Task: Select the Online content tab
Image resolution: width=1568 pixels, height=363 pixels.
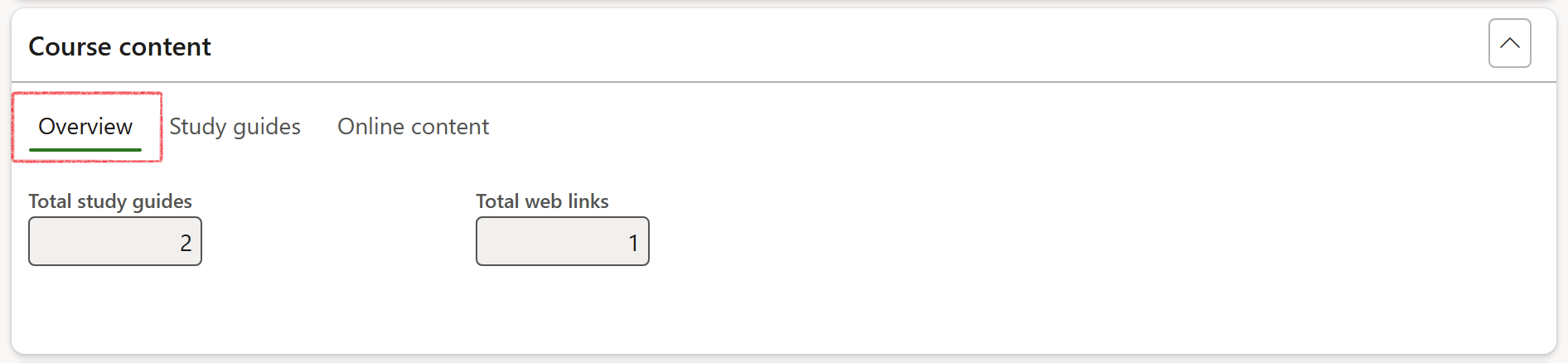Action: coord(413,127)
